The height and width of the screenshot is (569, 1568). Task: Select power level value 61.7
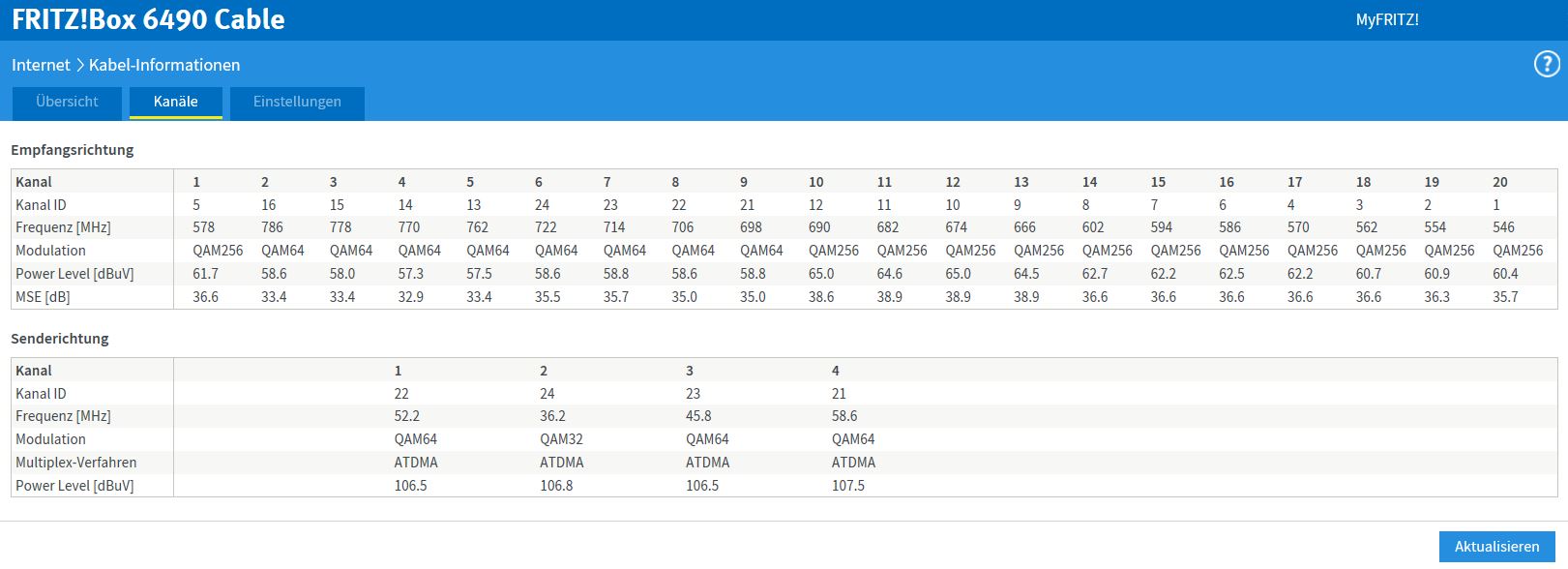pos(205,274)
